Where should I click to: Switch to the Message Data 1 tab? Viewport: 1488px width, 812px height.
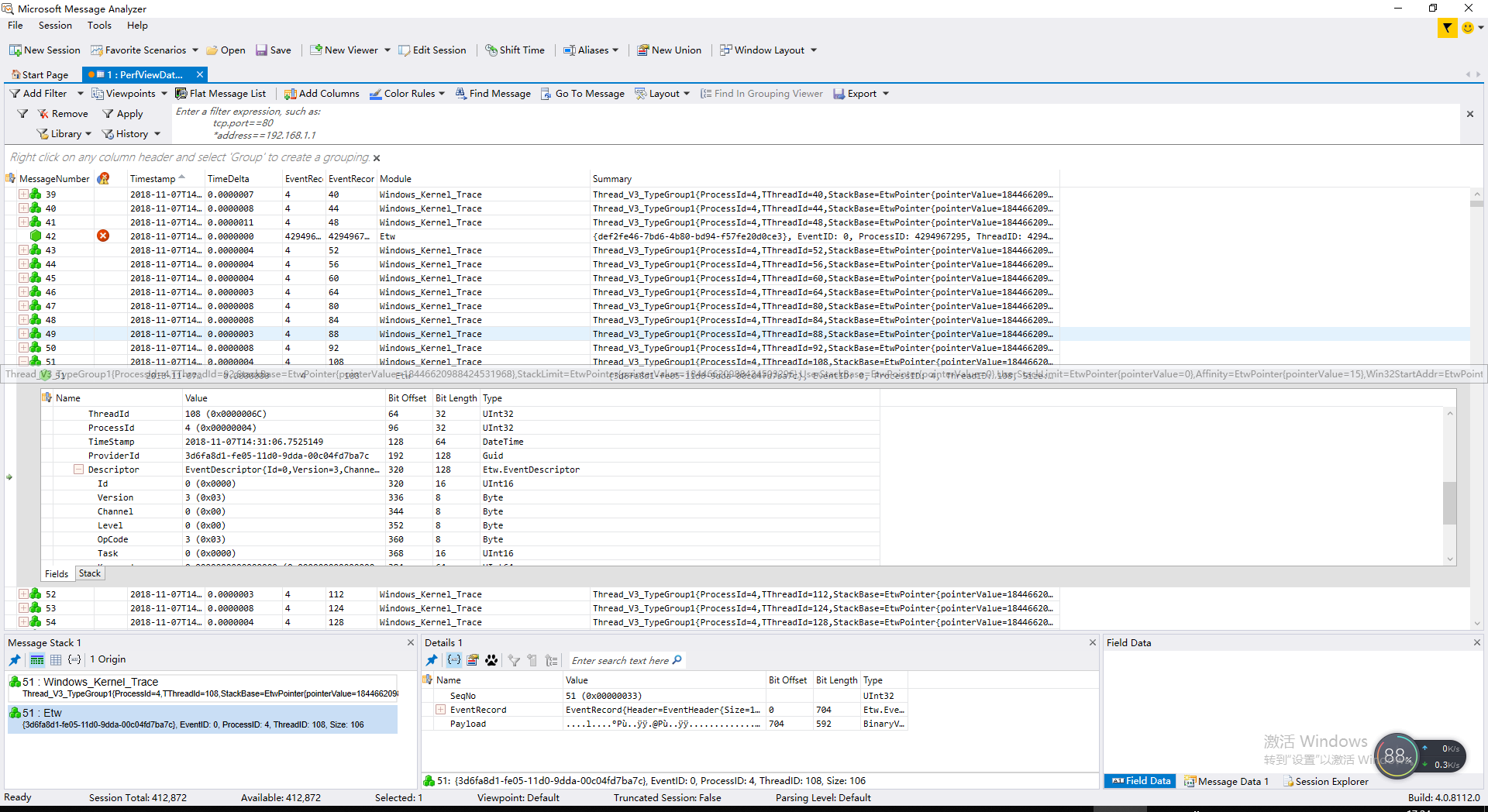[x=1227, y=781]
